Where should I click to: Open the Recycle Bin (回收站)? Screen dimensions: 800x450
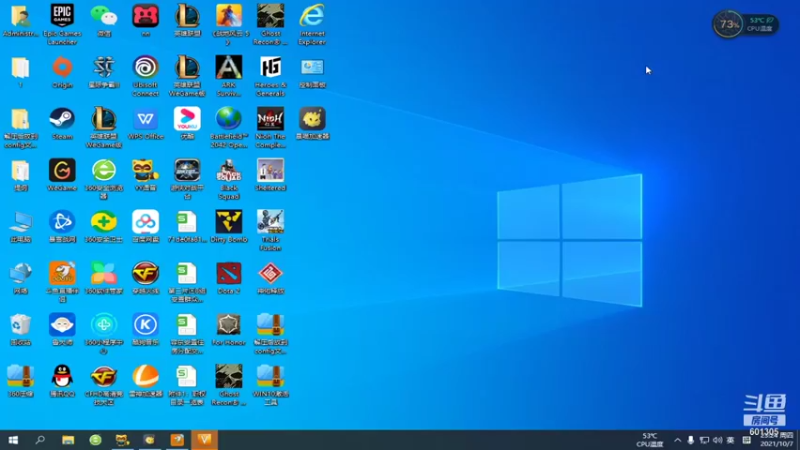pyautogui.click(x=20, y=330)
